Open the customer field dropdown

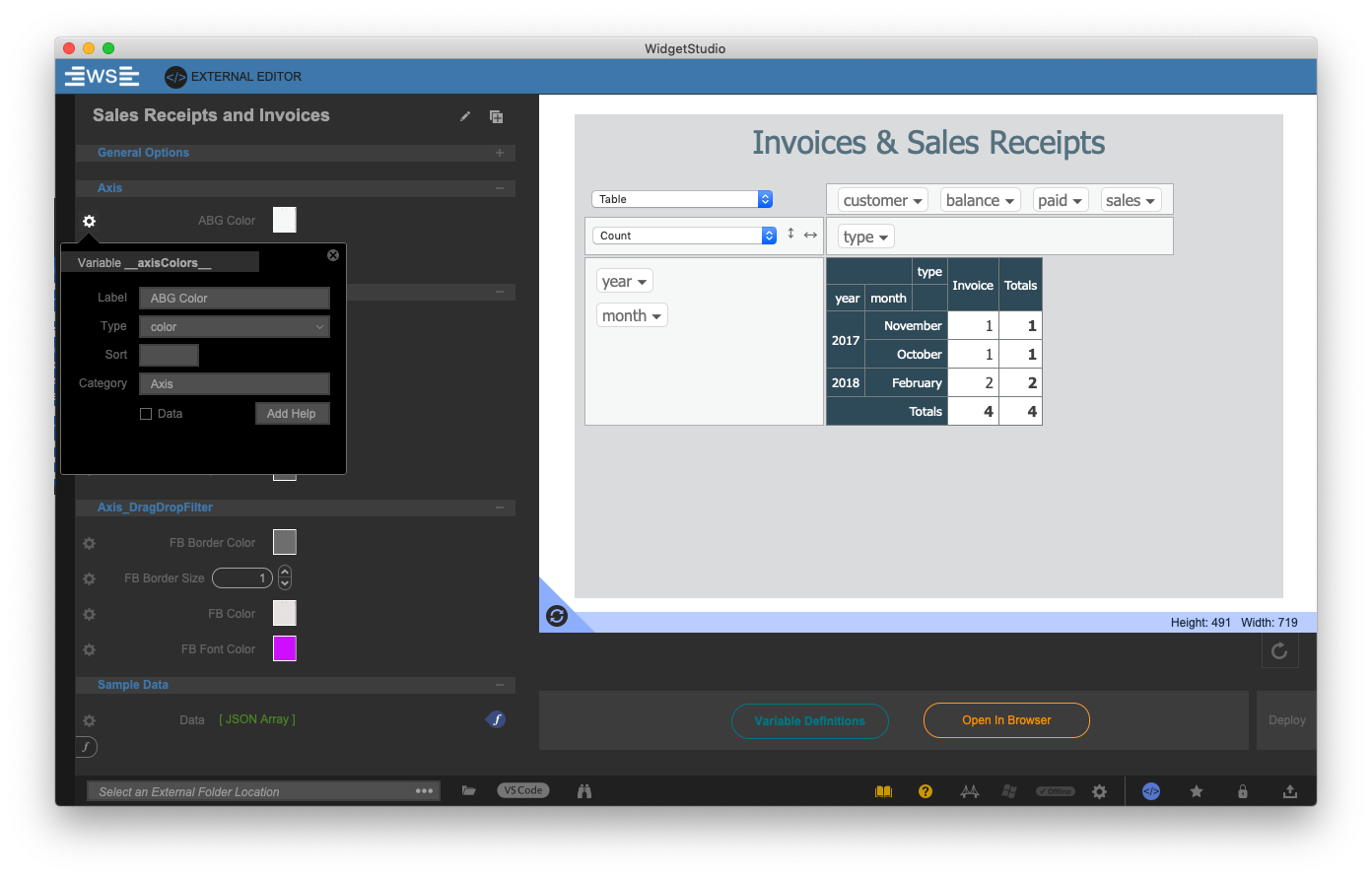883,200
